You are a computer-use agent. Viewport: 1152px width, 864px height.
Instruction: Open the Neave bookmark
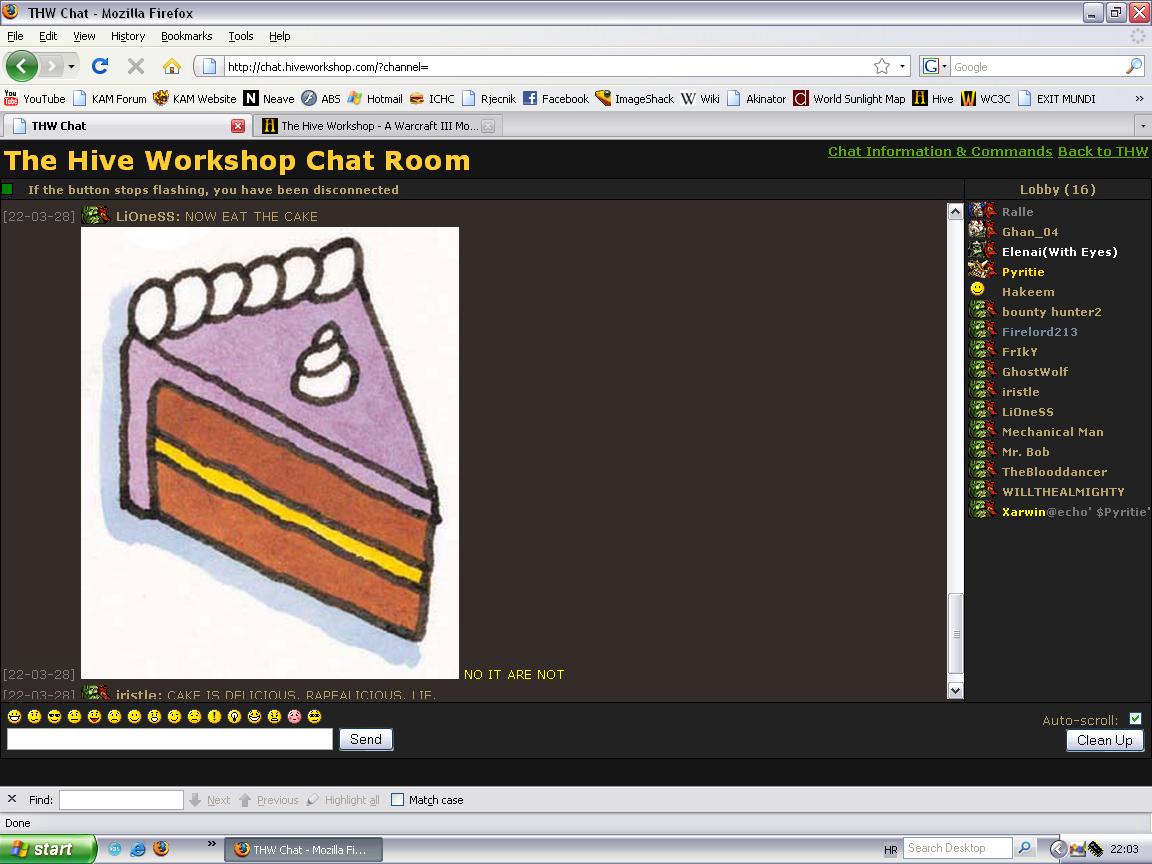pyautogui.click(x=269, y=98)
